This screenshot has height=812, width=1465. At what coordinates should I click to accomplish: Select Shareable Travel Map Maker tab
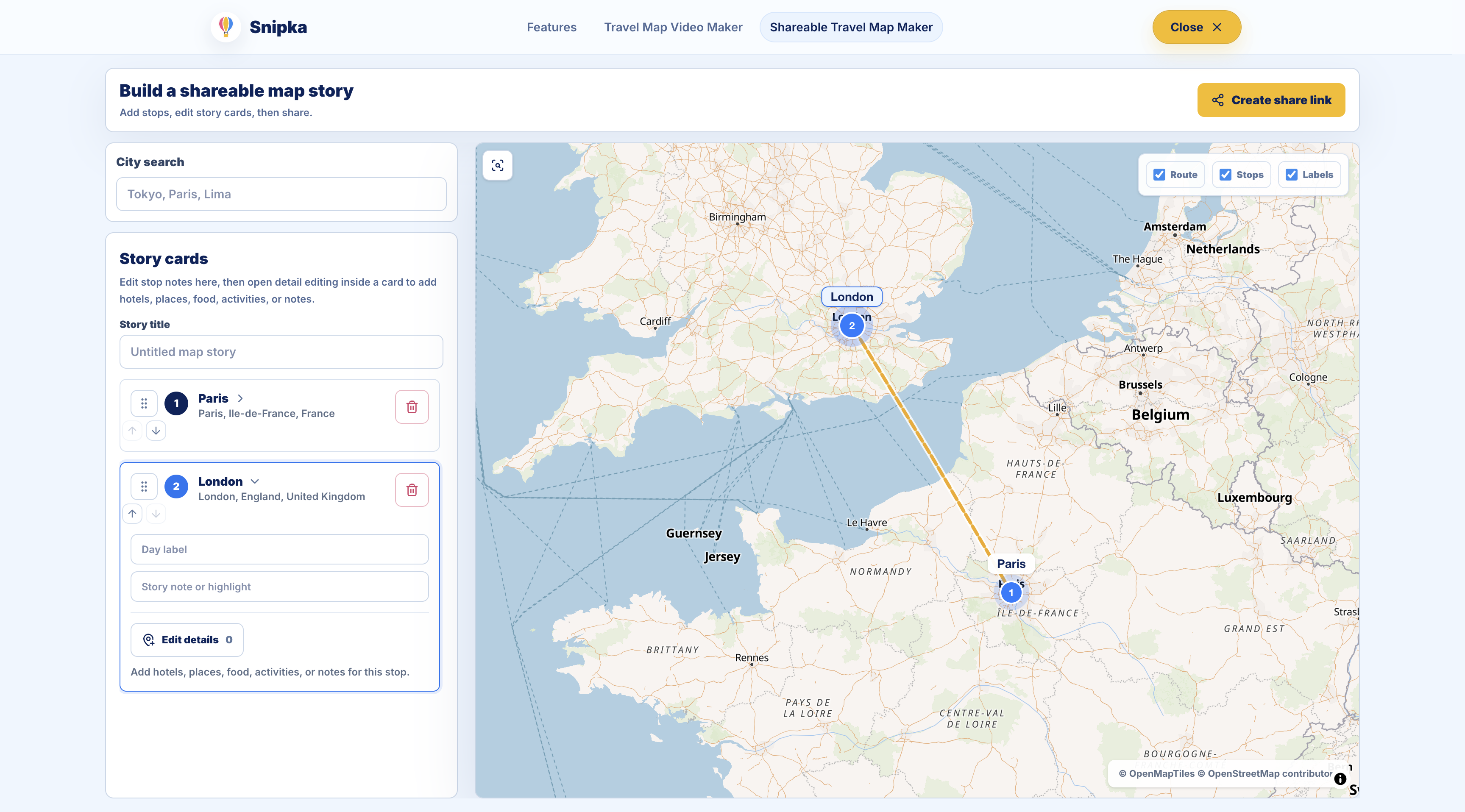[851, 27]
